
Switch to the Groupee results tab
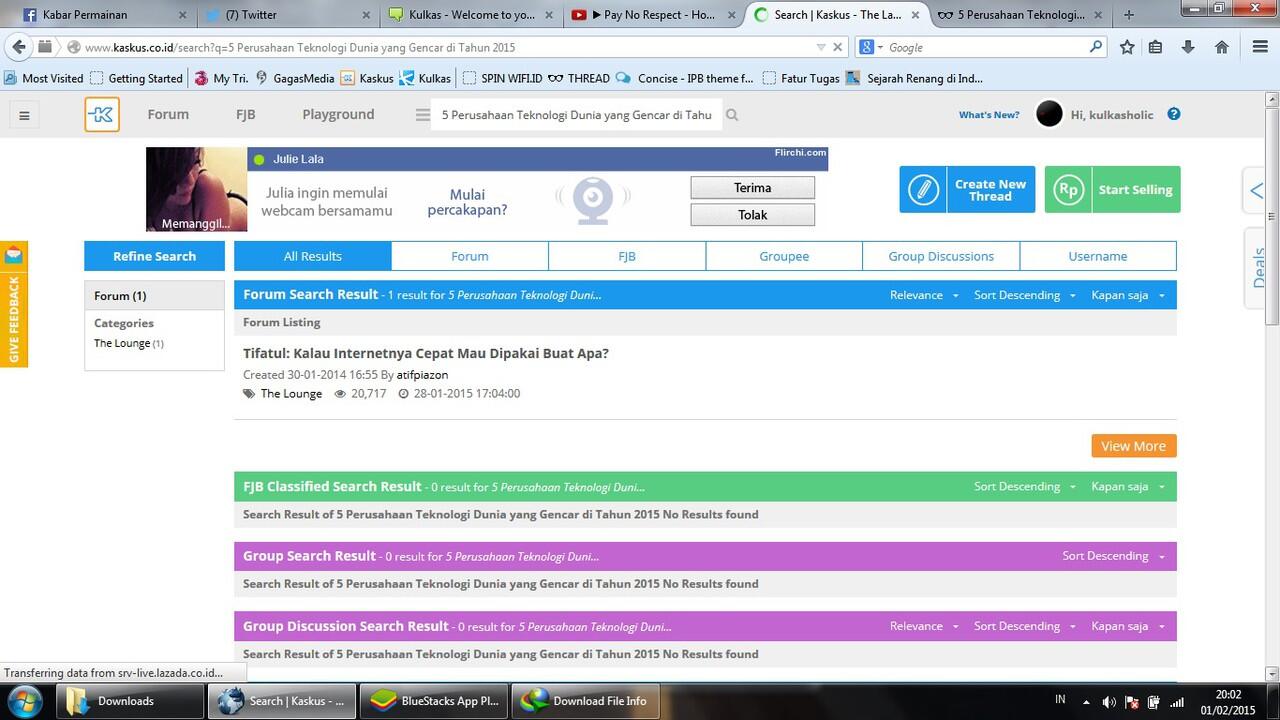coord(784,256)
